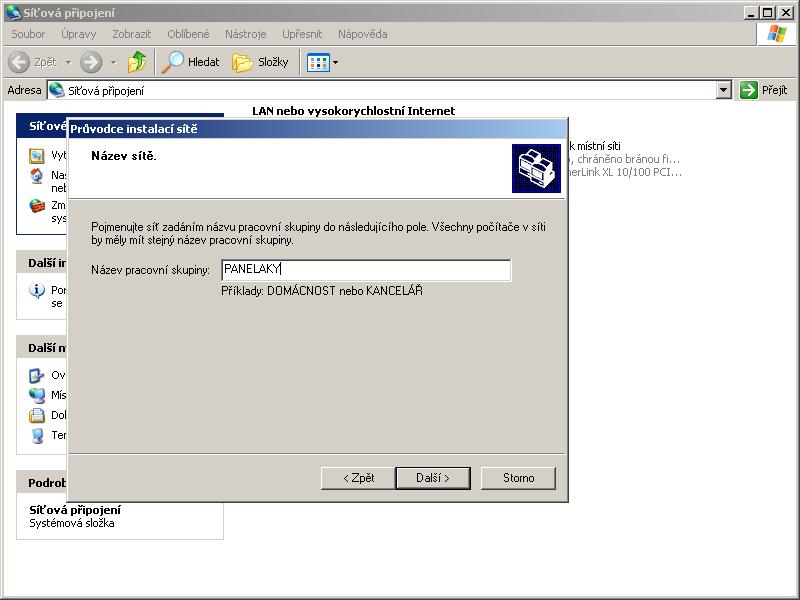800x600 pixels.
Task: Toggle the Složky folders pane
Action: click(260, 62)
